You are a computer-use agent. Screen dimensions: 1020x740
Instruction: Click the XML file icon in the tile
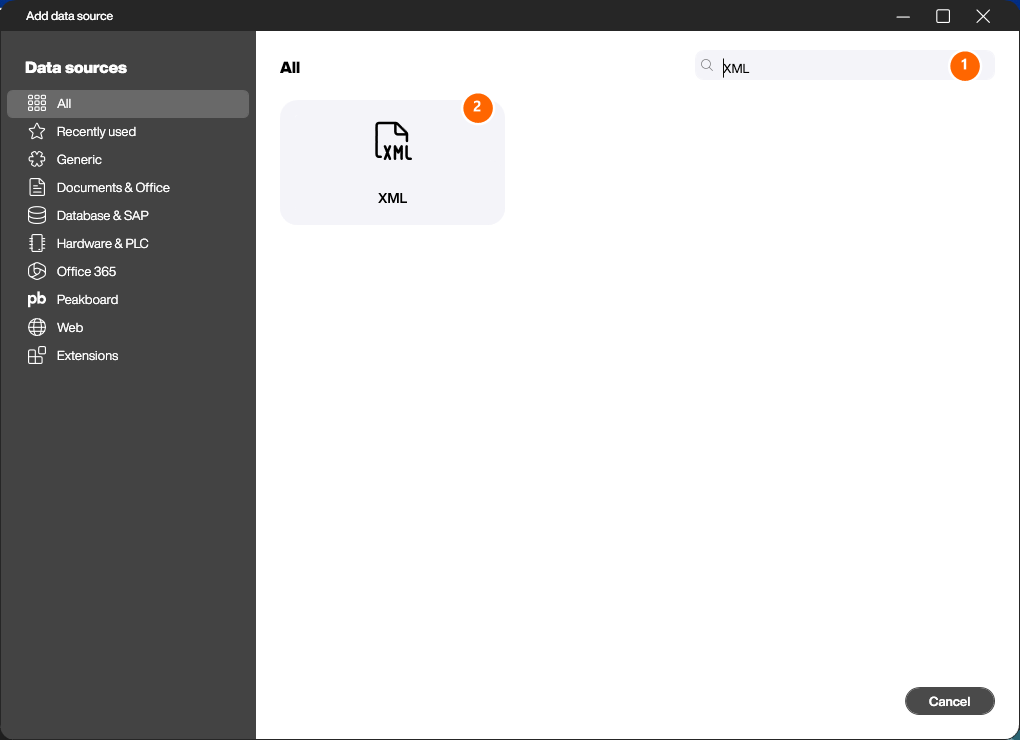[393, 141]
